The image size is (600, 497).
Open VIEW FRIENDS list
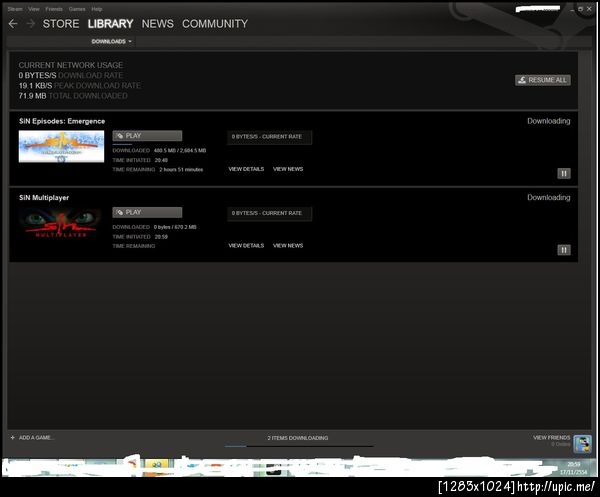[551, 438]
